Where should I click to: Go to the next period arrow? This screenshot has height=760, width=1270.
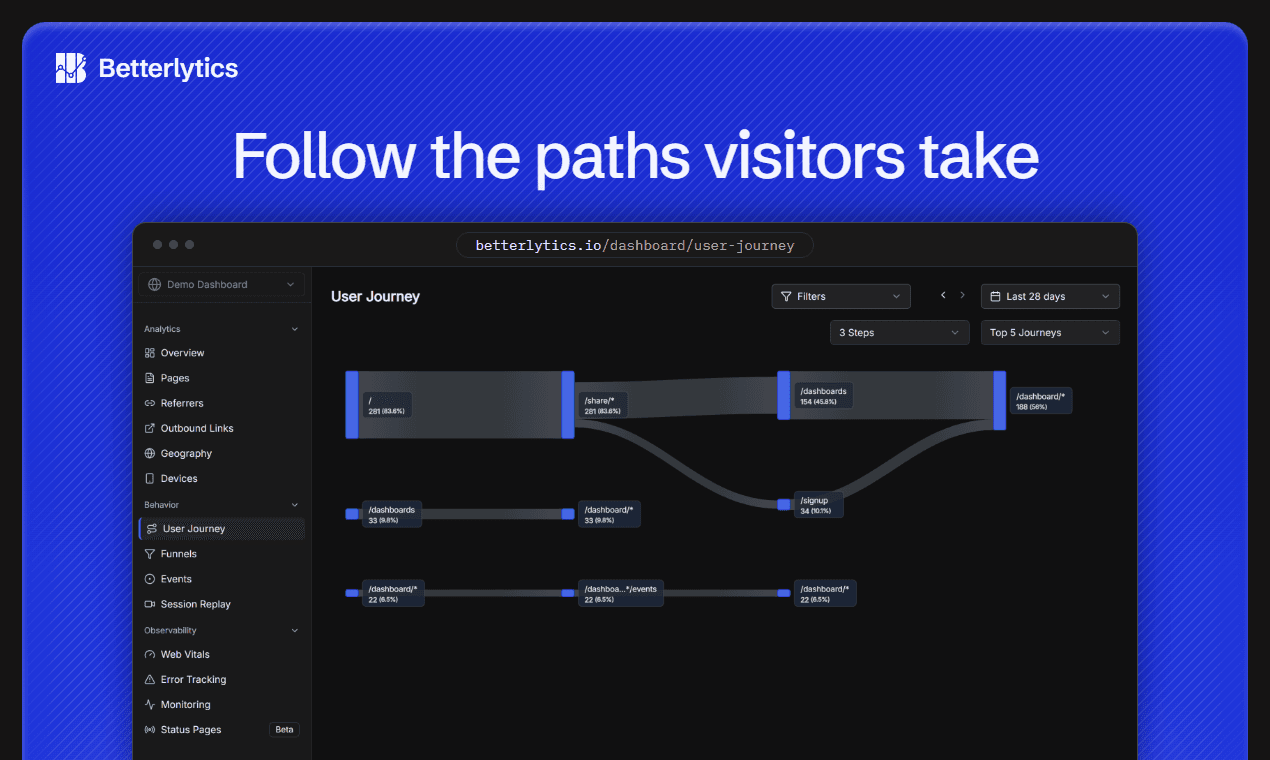tap(962, 296)
